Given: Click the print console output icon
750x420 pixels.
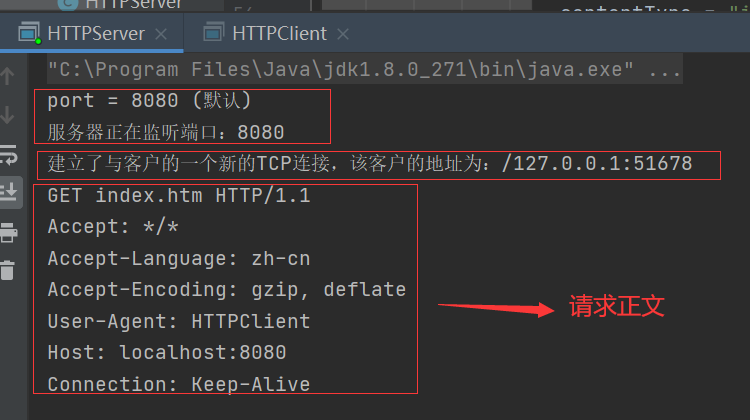Looking at the screenshot, I should [9, 232].
